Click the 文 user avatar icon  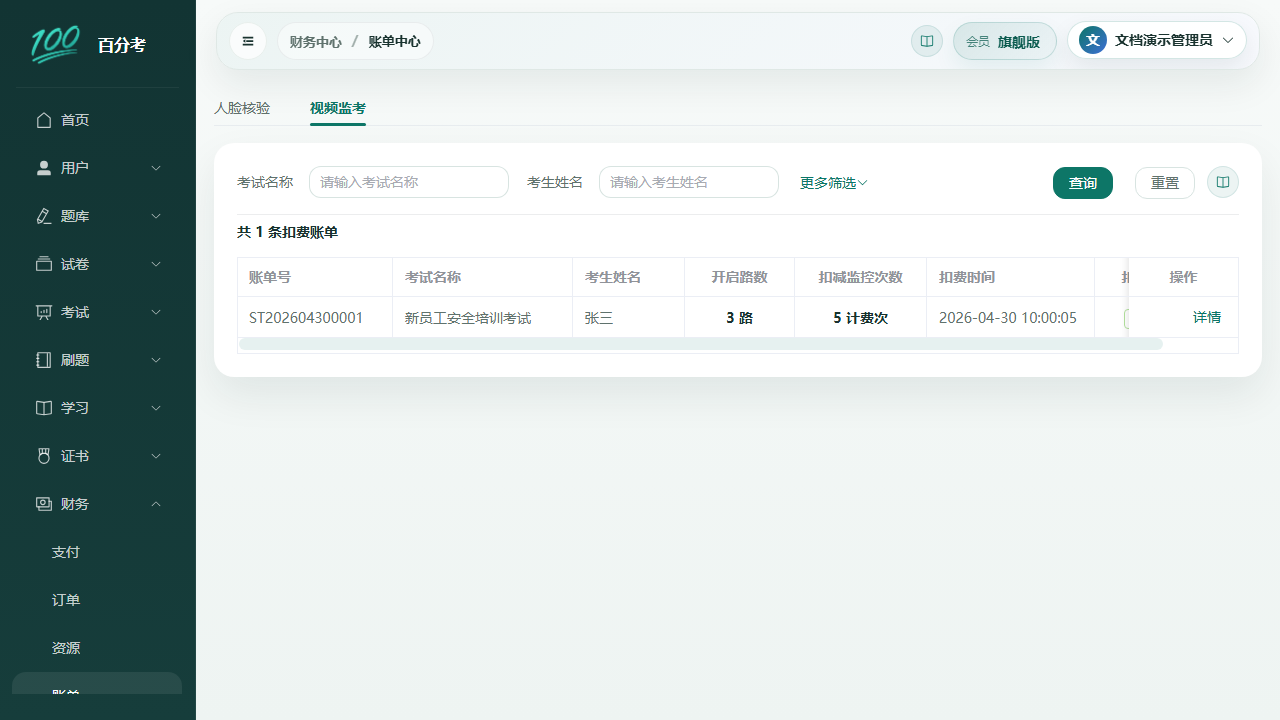[1093, 40]
